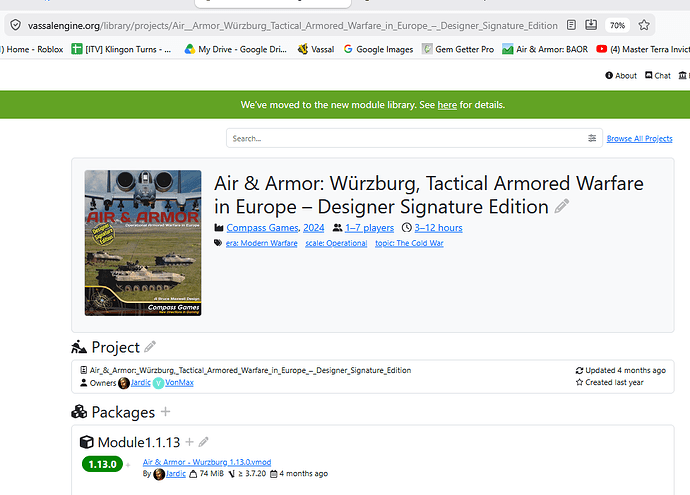Open the Vassal bookmark

click(316, 49)
